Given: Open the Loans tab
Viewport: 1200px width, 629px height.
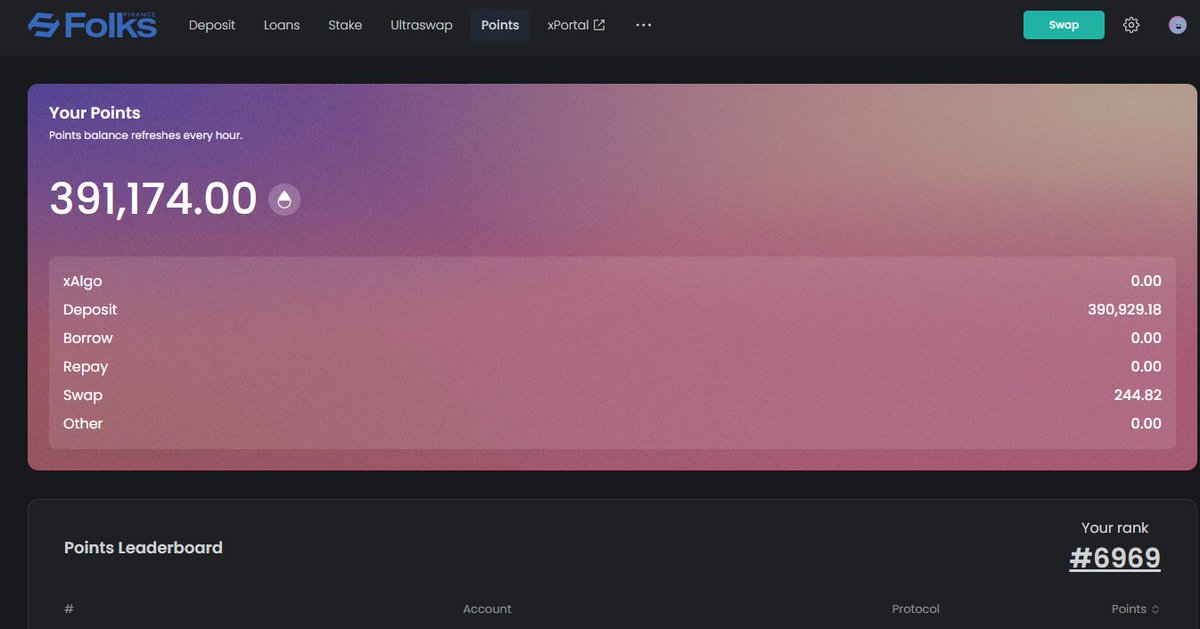Looking at the screenshot, I should tap(282, 25).
